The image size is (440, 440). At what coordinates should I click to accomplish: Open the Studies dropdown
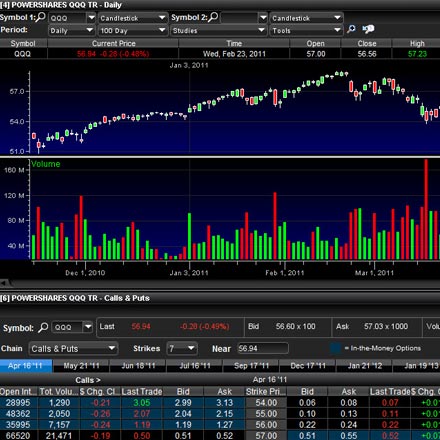pos(219,31)
